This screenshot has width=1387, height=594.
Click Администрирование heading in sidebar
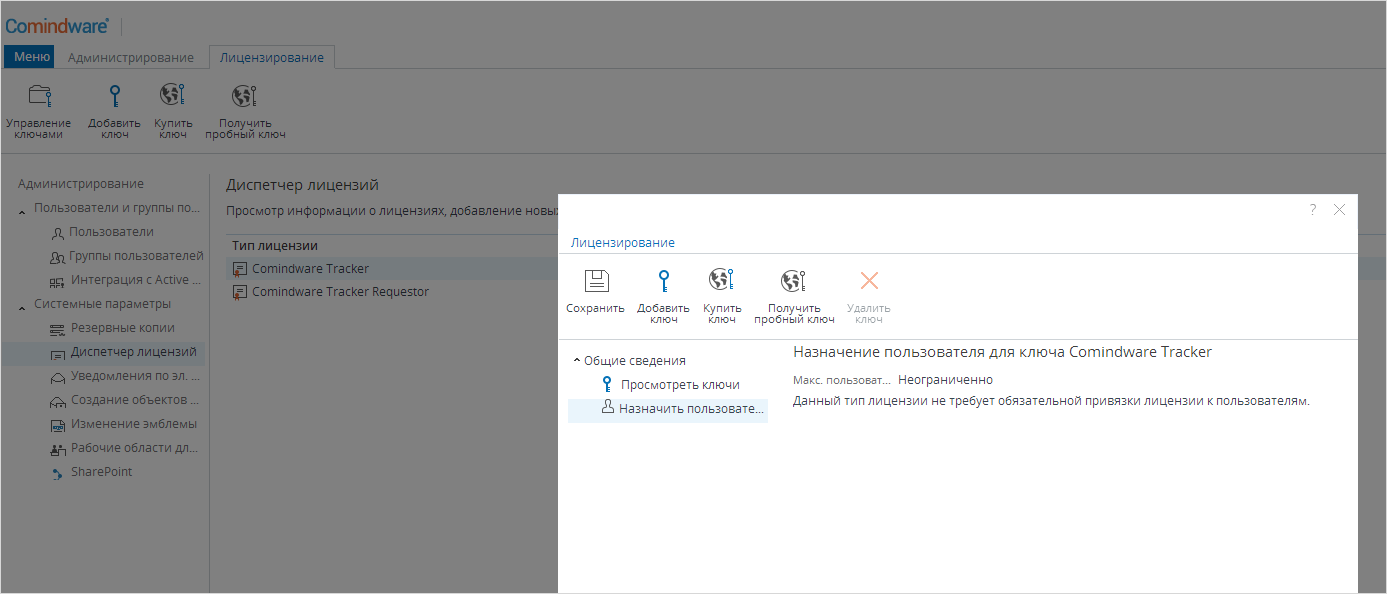pyautogui.click(x=81, y=183)
